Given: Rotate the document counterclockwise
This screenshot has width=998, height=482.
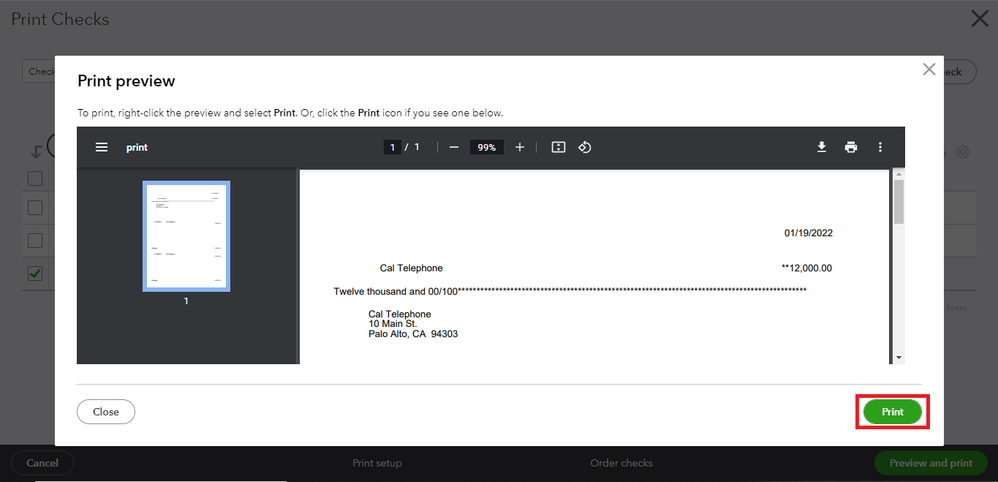Looking at the screenshot, I should click(585, 147).
